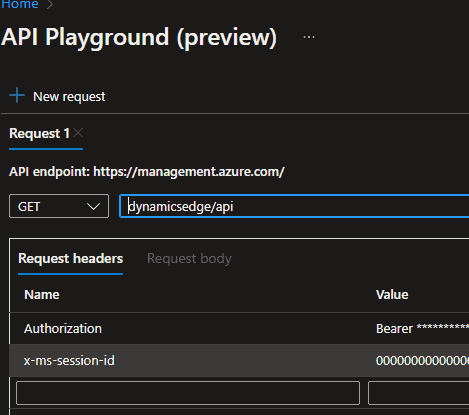Screen dimensions: 469x415
Task: Click the API endpoint URL text
Action: point(189,172)
